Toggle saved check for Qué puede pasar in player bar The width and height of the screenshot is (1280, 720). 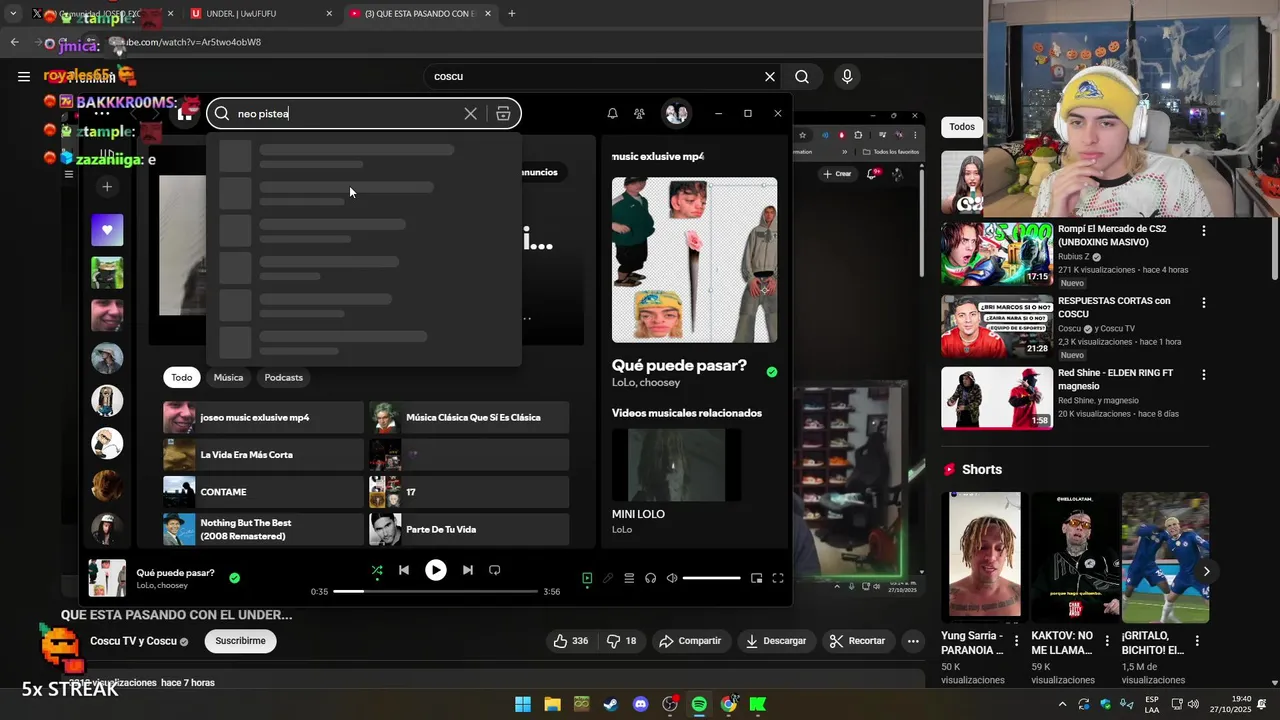click(235, 578)
